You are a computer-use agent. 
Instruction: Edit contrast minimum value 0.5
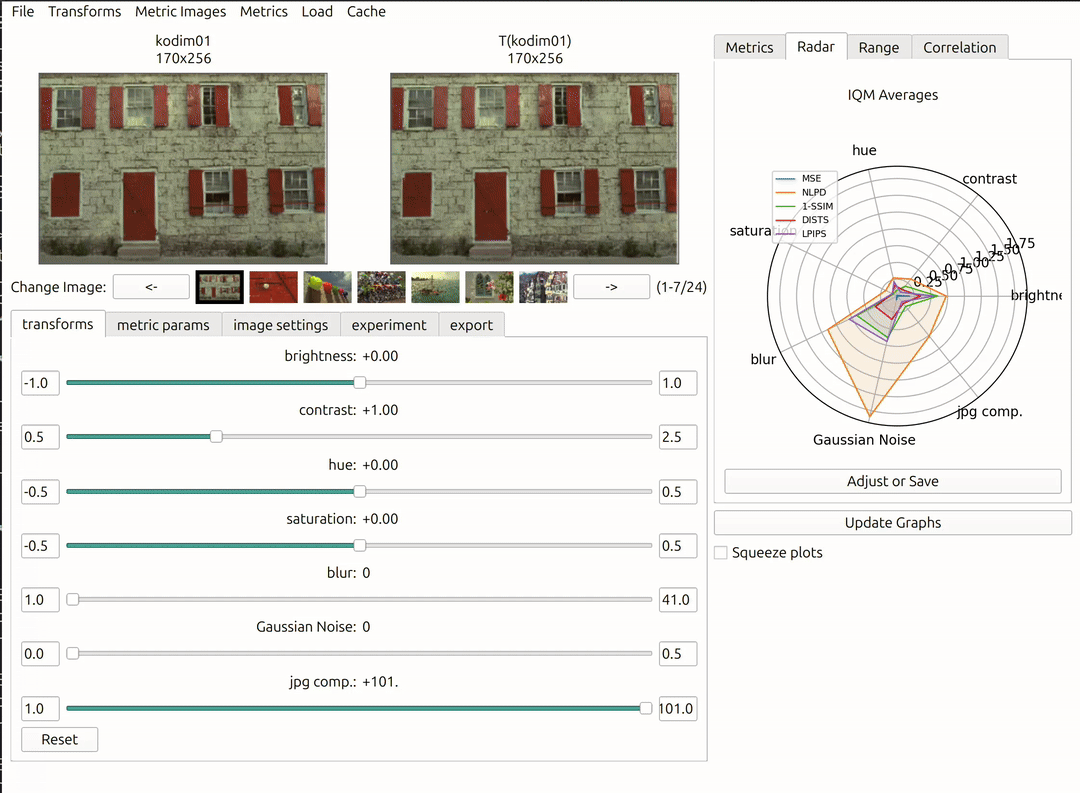[x=40, y=437]
